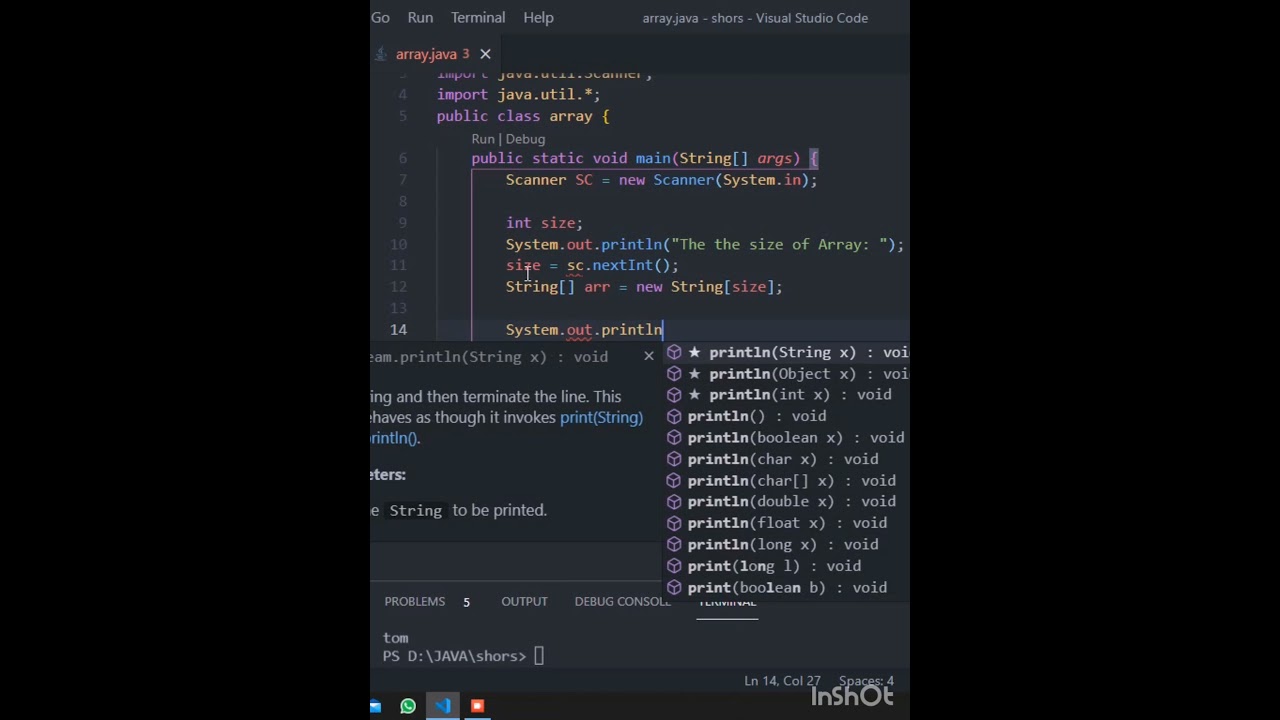Choose println(long x) suggestion

pos(787,544)
